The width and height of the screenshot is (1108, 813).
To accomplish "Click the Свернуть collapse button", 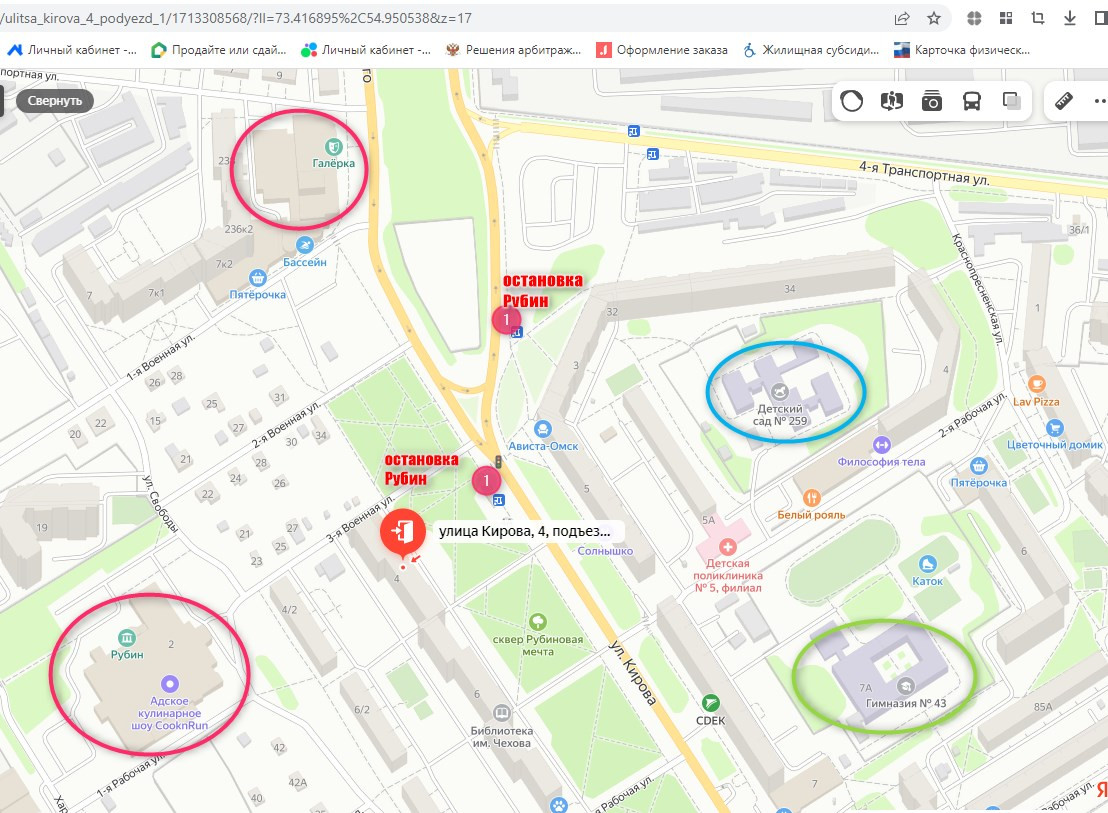I will tap(55, 100).
